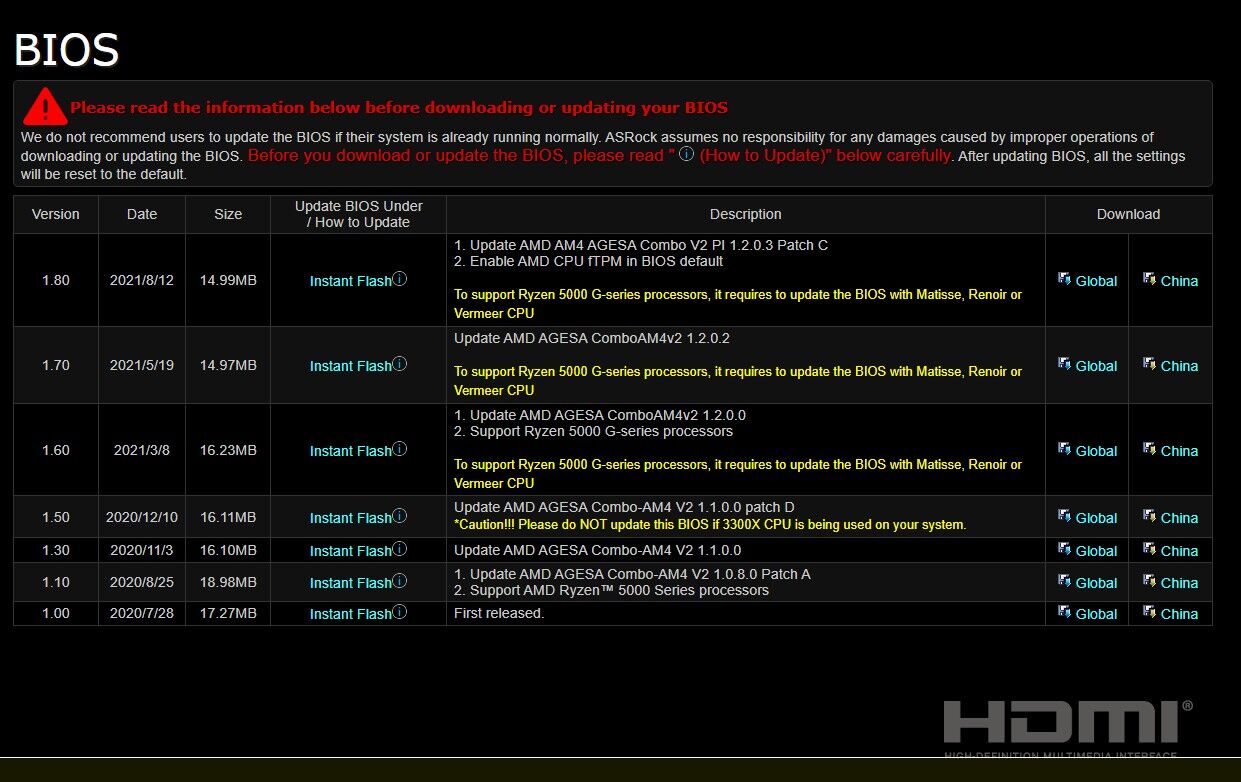Click the 'First released.' description text
Image resolution: width=1241 pixels, height=782 pixels.
click(499, 613)
